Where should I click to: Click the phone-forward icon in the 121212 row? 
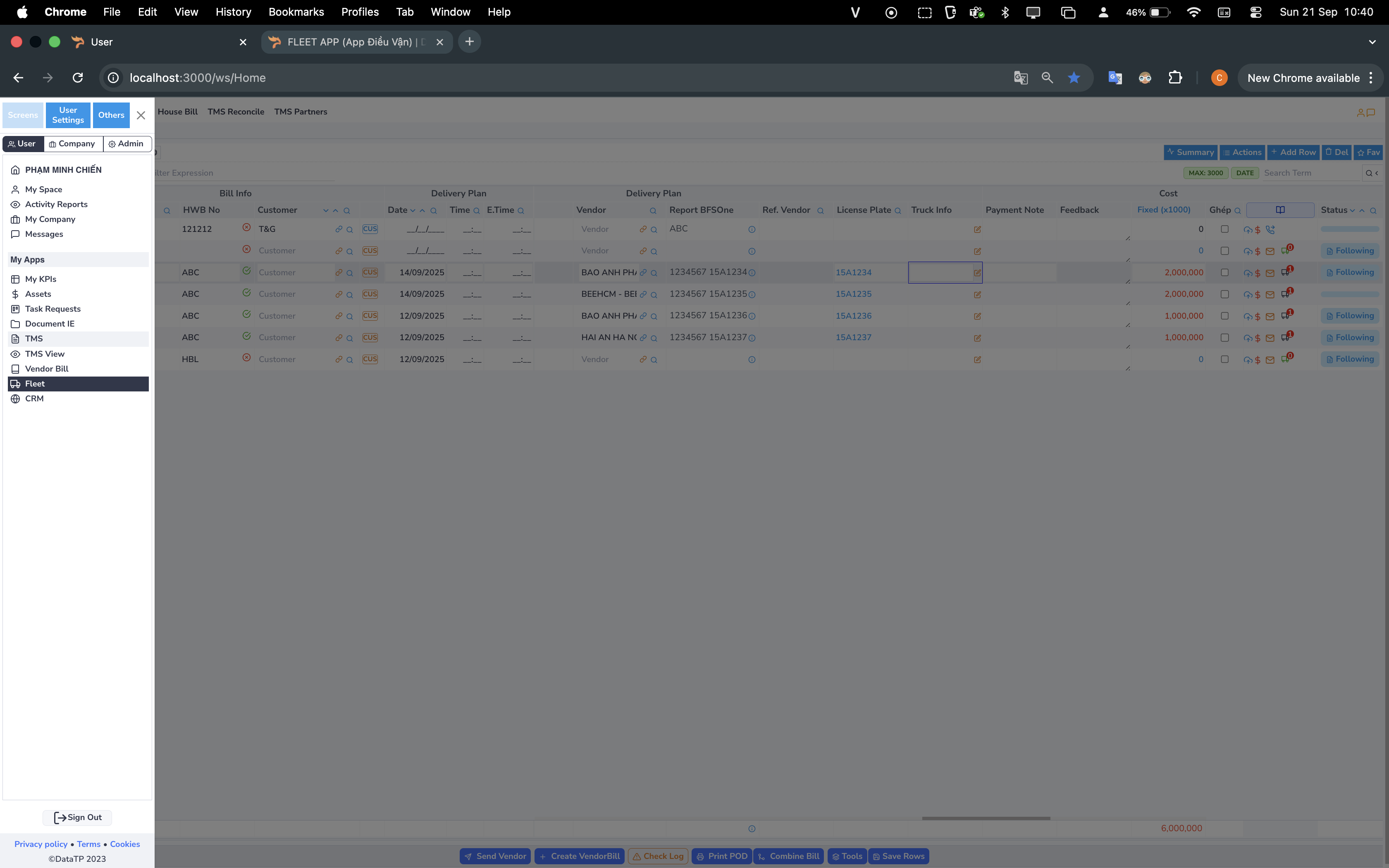(x=1270, y=230)
